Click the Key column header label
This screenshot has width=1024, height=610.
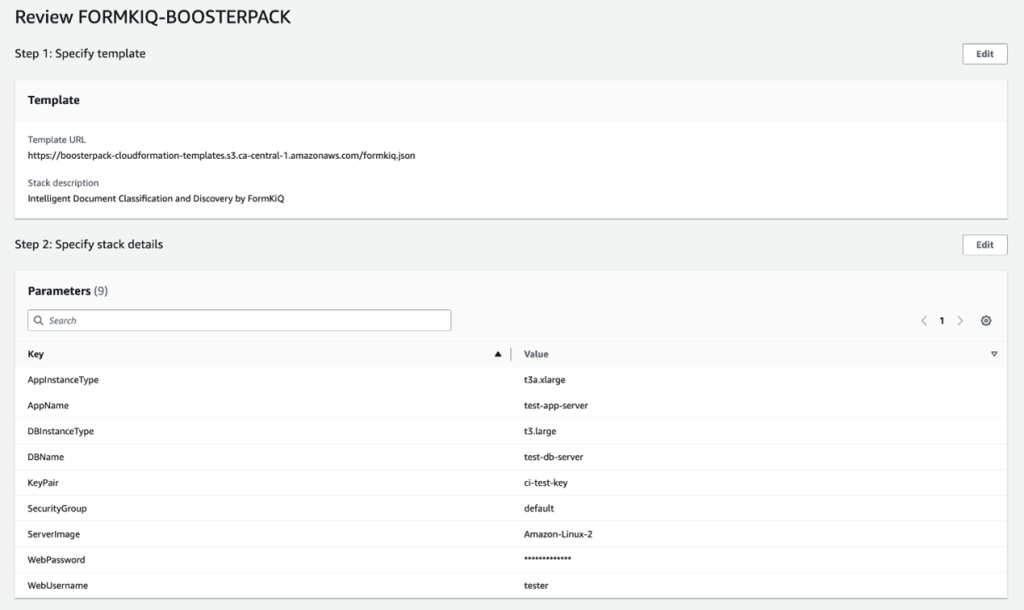(x=36, y=354)
